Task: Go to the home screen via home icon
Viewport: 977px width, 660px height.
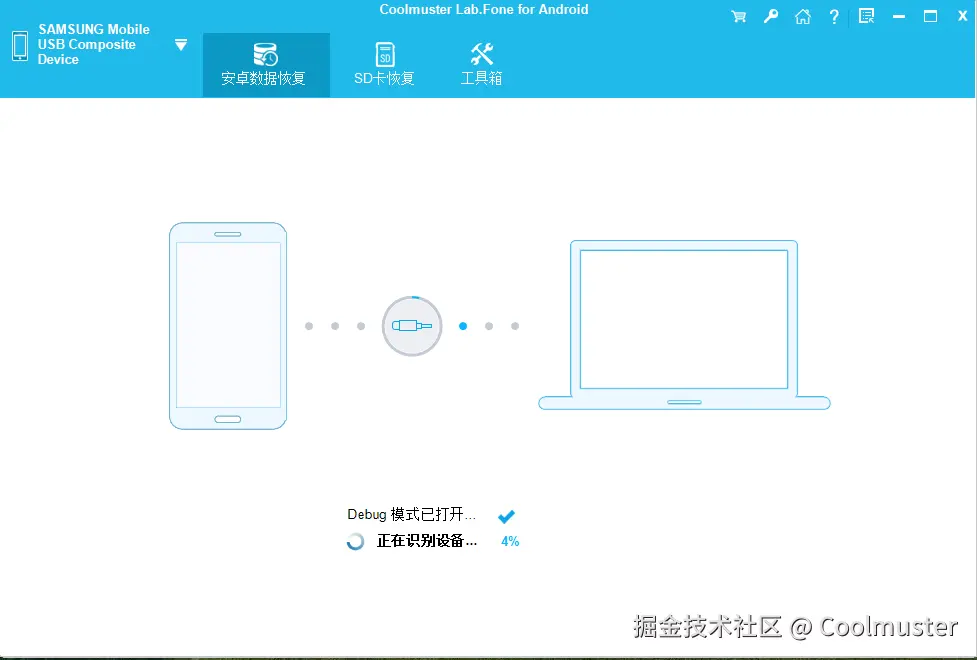Action: click(803, 16)
